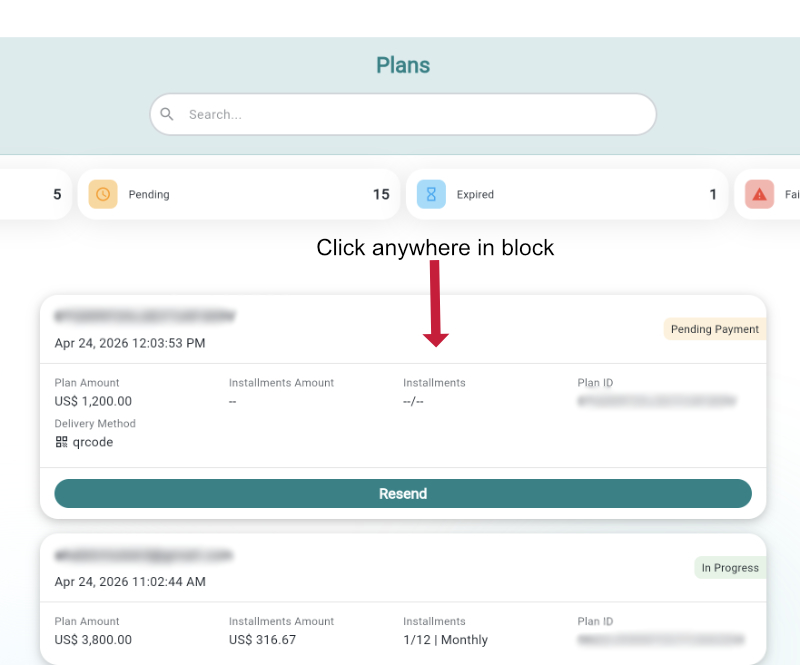Click the Pending clock icon
This screenshot has height=665, width=800.
point(103,194)
